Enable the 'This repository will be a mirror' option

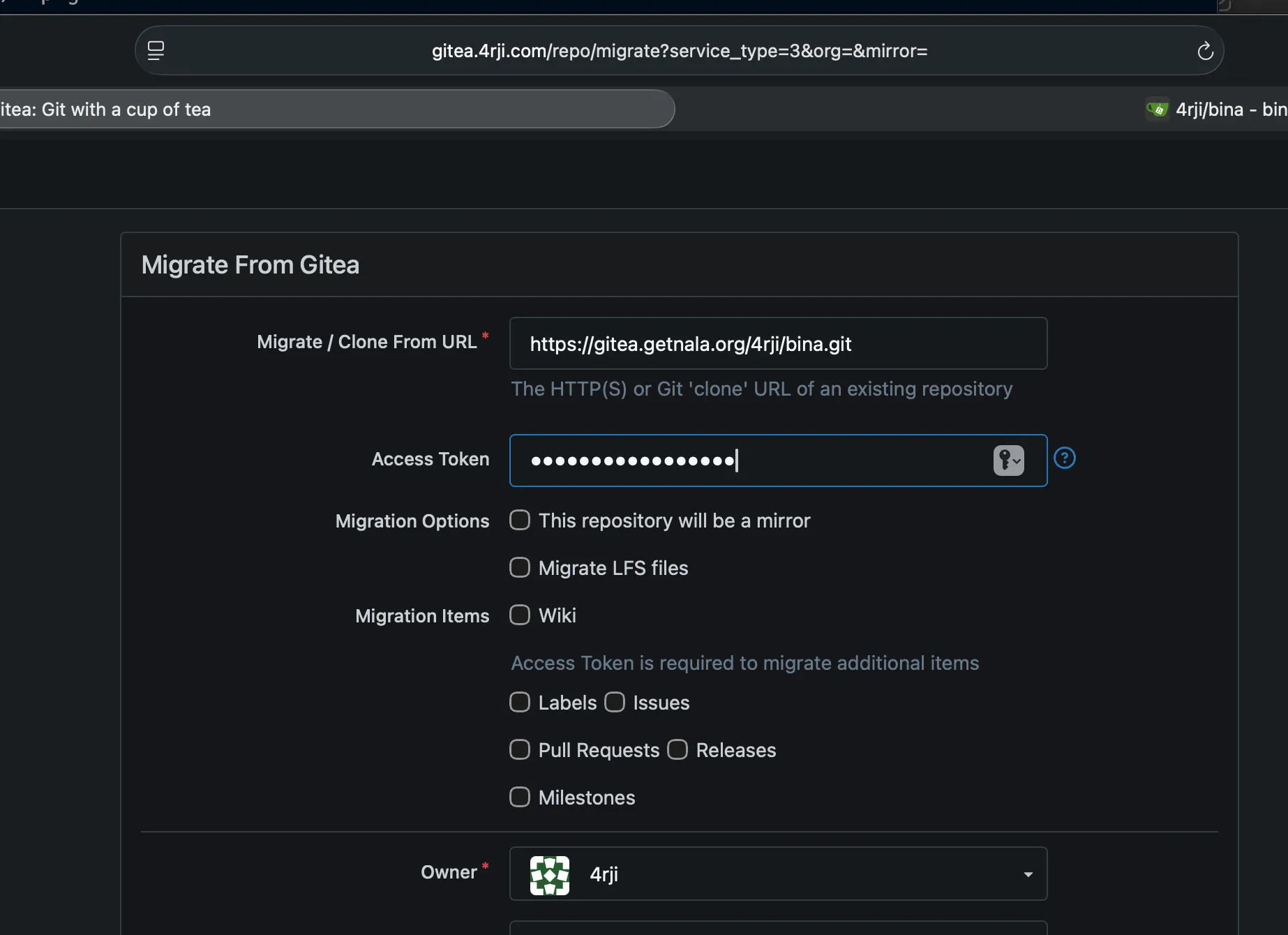coord(520,520)
